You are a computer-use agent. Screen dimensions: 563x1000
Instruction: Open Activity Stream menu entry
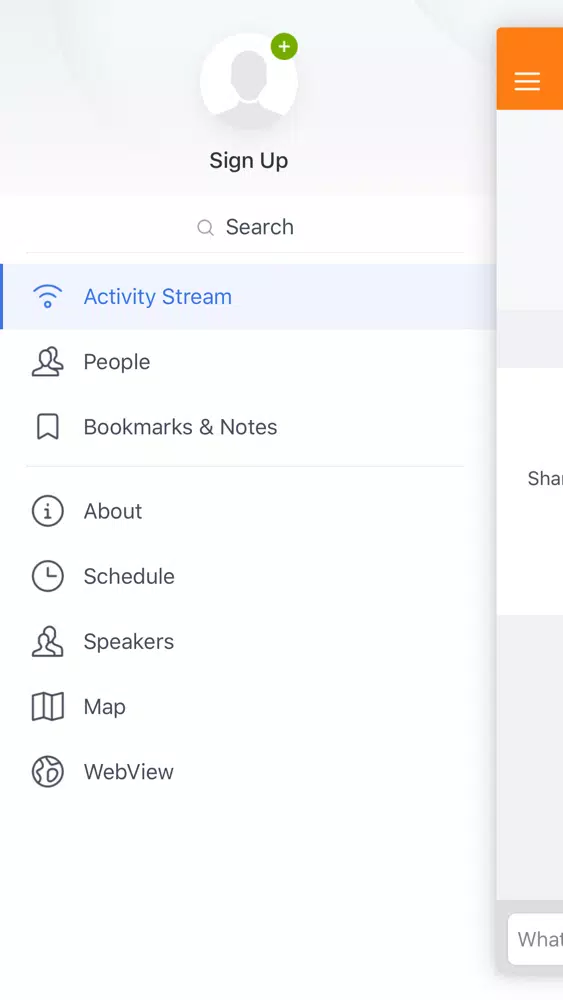click(248, 297)
